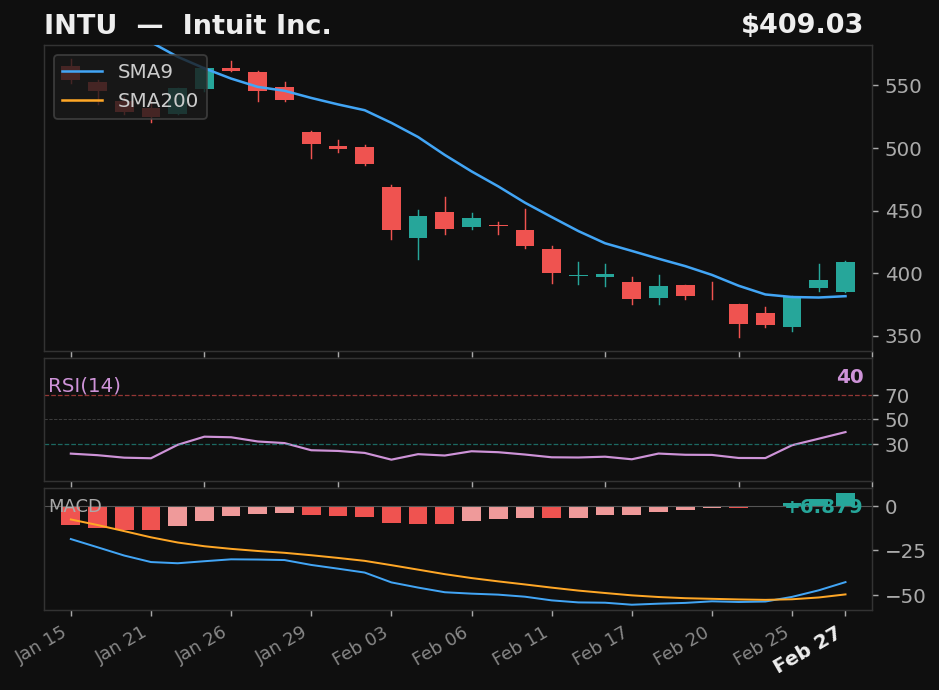Click the bold Feb 27 date label
The image size is (939, 690).
(807, 649)
